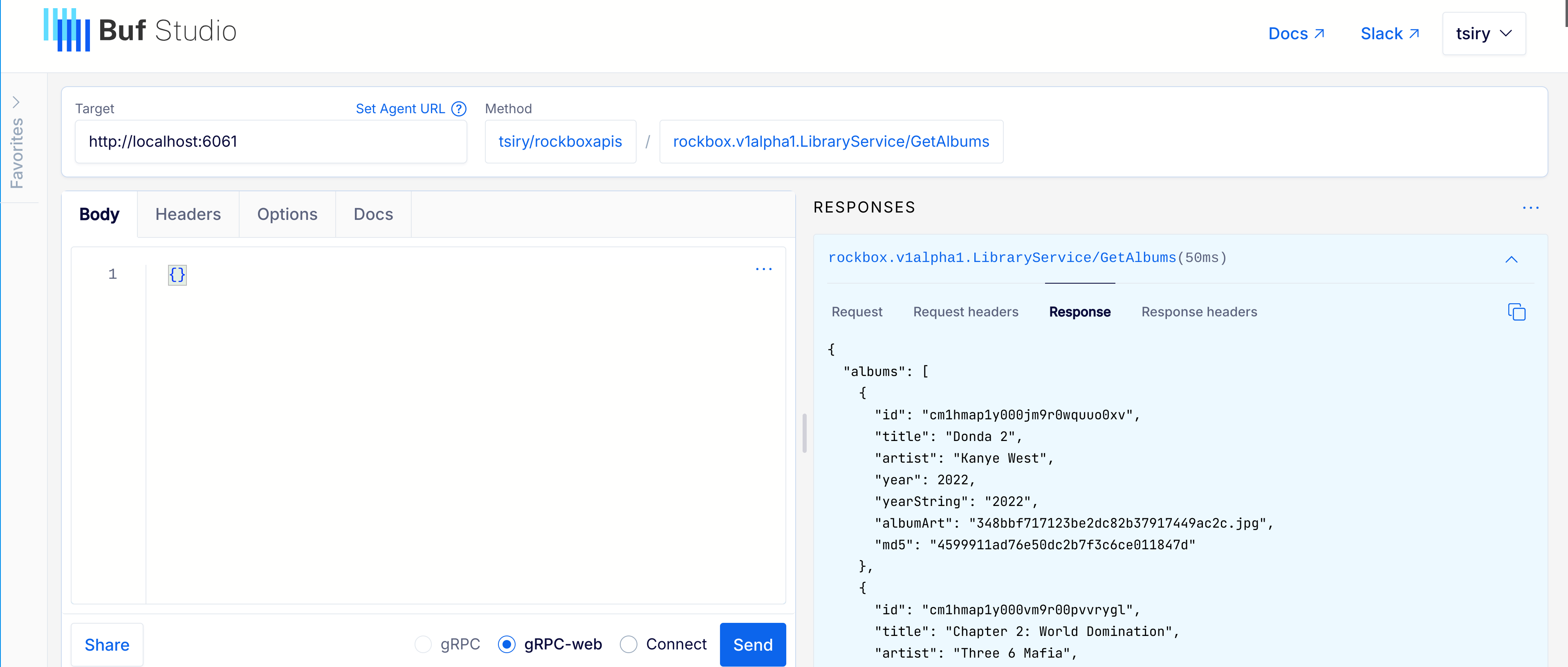Open Docs external link in header
The height and width of the screenshot is (667, 1568).
[x=1296, y=34]
